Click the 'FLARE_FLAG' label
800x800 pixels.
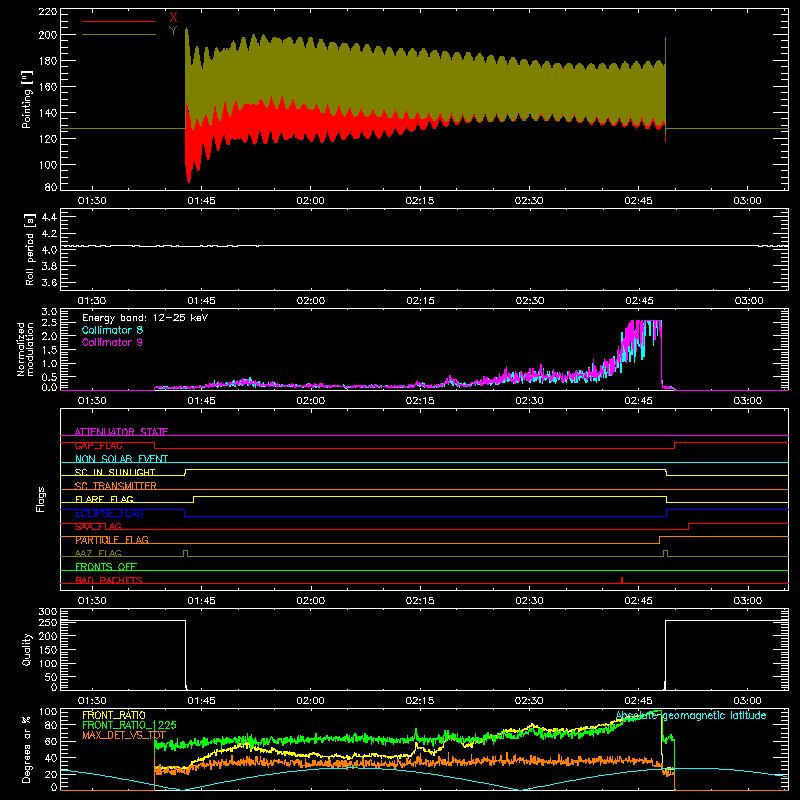104,499
